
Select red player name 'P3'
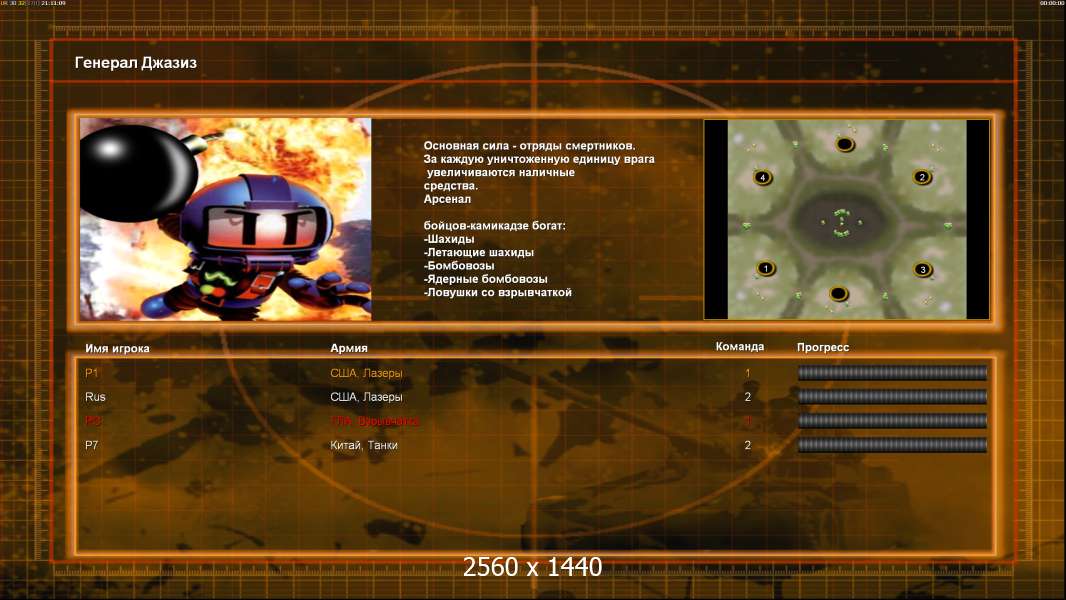coord(93,421)
